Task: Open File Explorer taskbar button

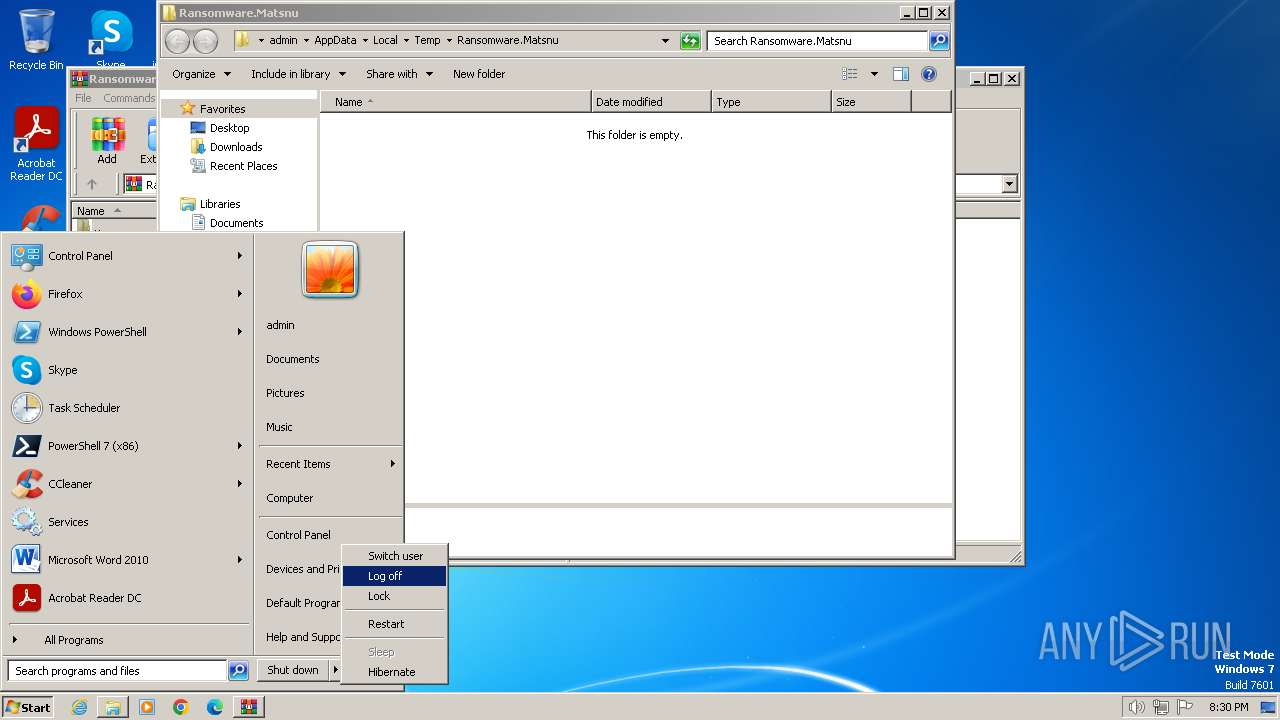Action: pyautogui.click(x=113, y=707)
